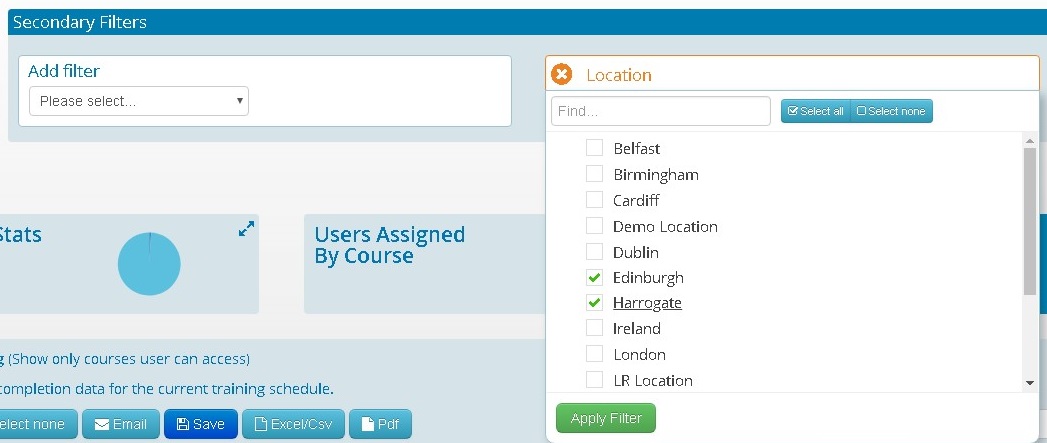Open Show only courses user can access

[x=129, y=359]
